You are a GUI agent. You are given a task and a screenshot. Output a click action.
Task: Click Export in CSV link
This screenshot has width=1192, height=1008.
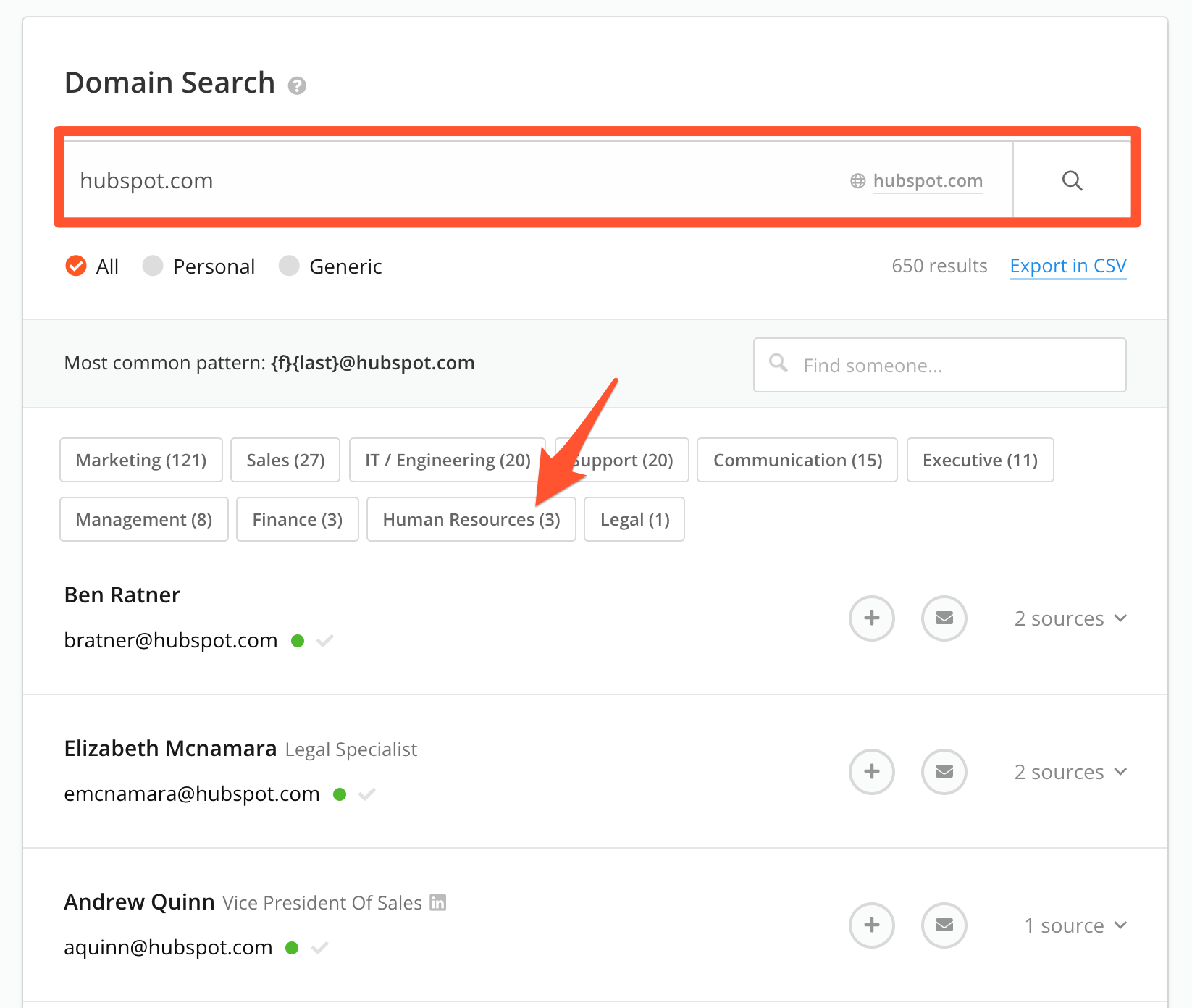[1068, 266]
